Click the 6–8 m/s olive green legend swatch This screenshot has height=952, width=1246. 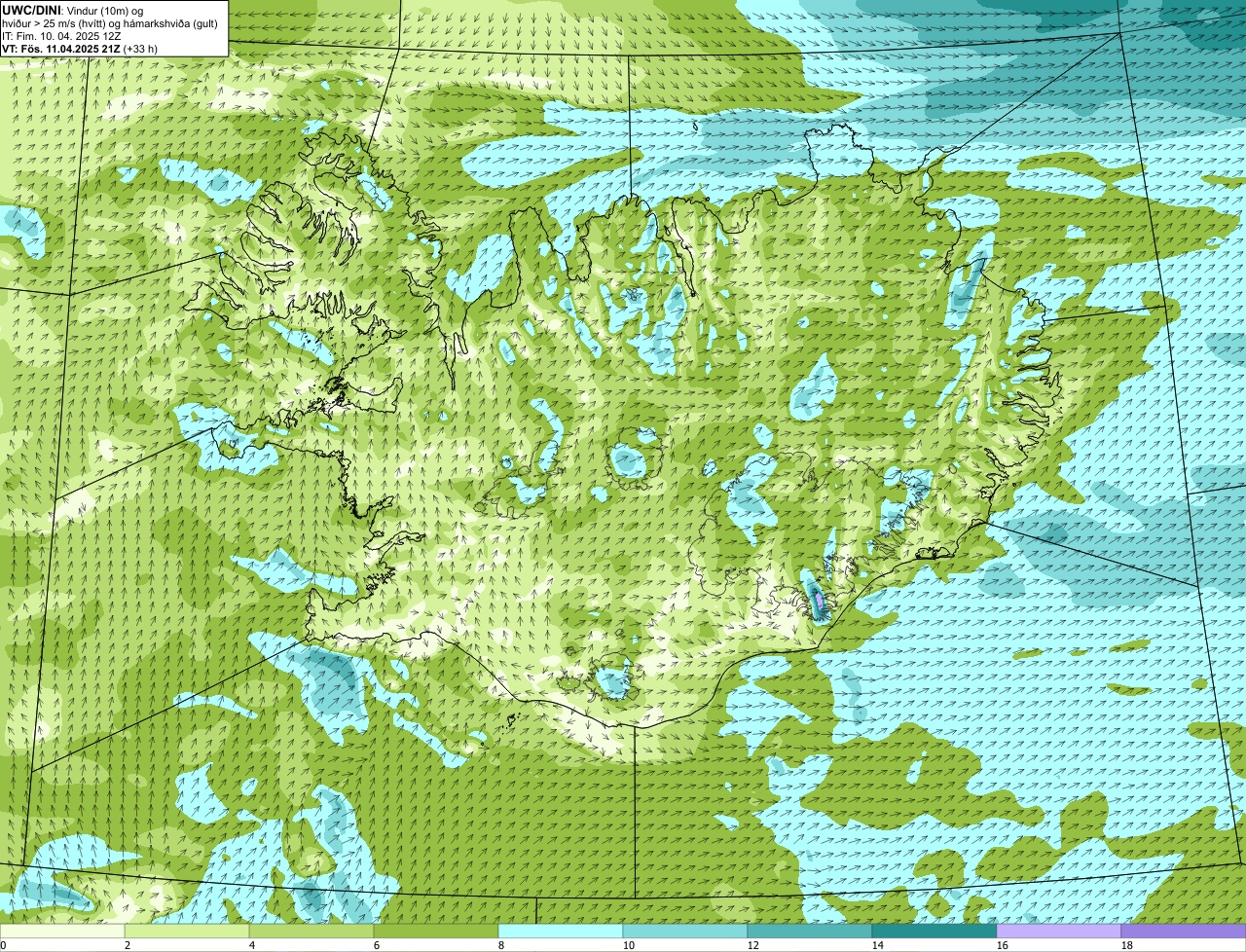[x=436, y=931]
